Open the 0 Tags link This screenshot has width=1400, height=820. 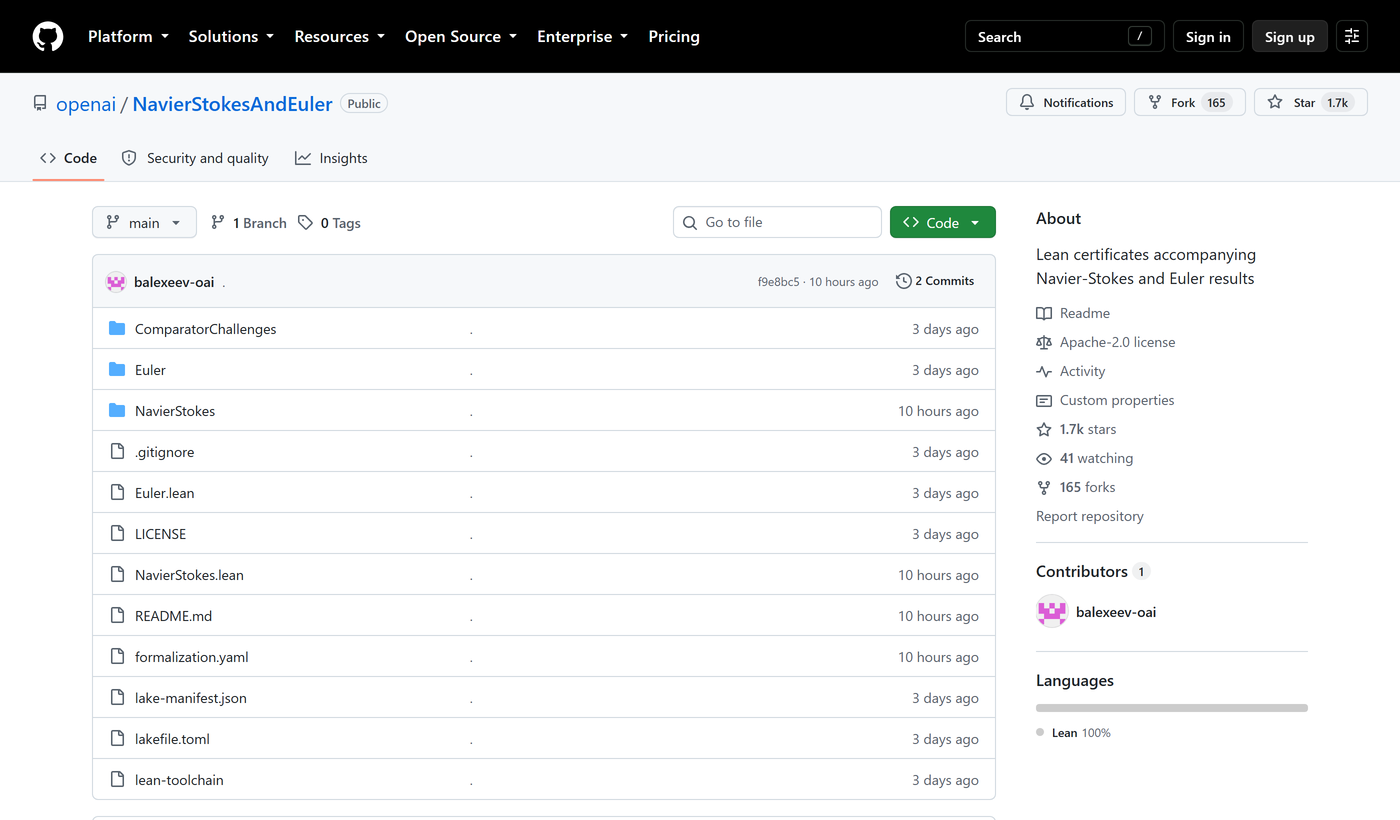329,223
